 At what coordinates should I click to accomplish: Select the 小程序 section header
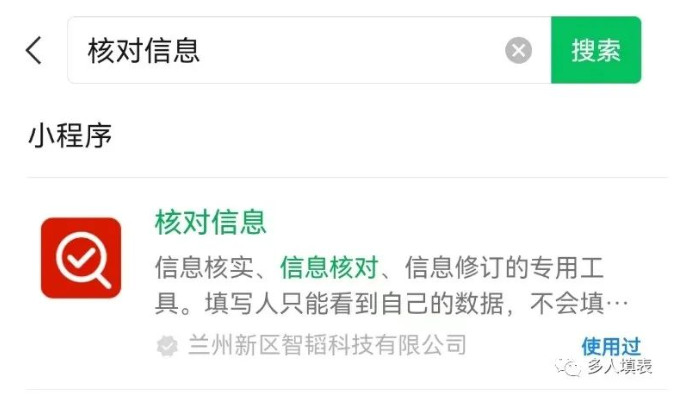(x=70, y=135)
